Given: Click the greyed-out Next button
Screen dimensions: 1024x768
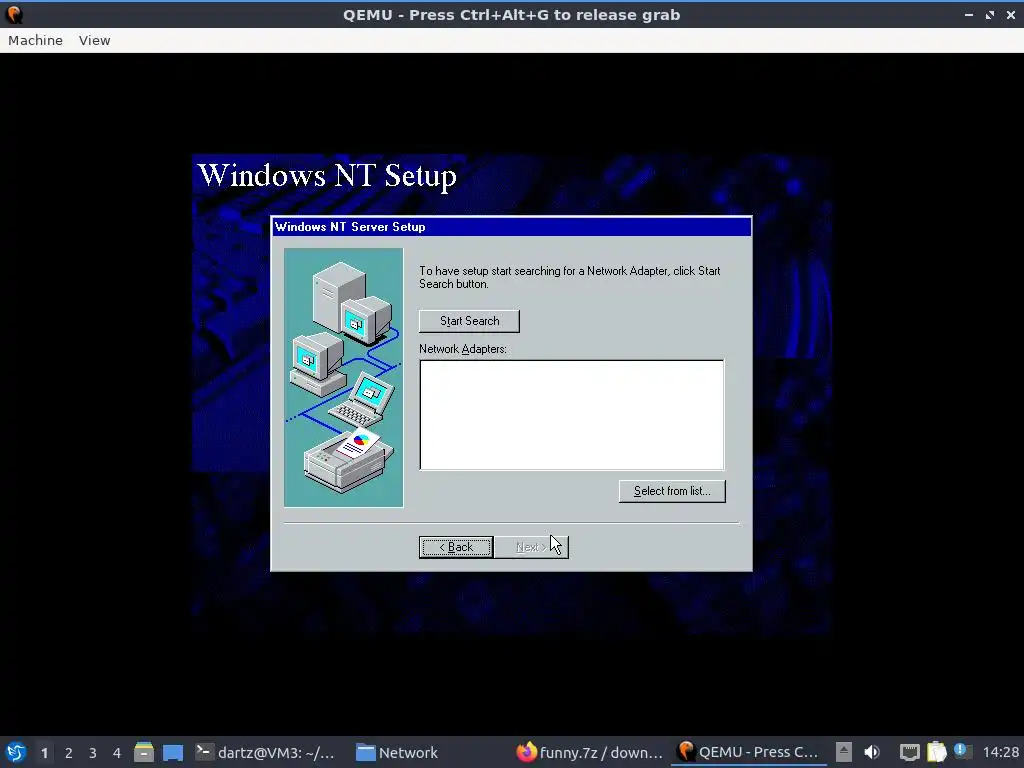Looking at the screenshot, I should tap(531, 547).
